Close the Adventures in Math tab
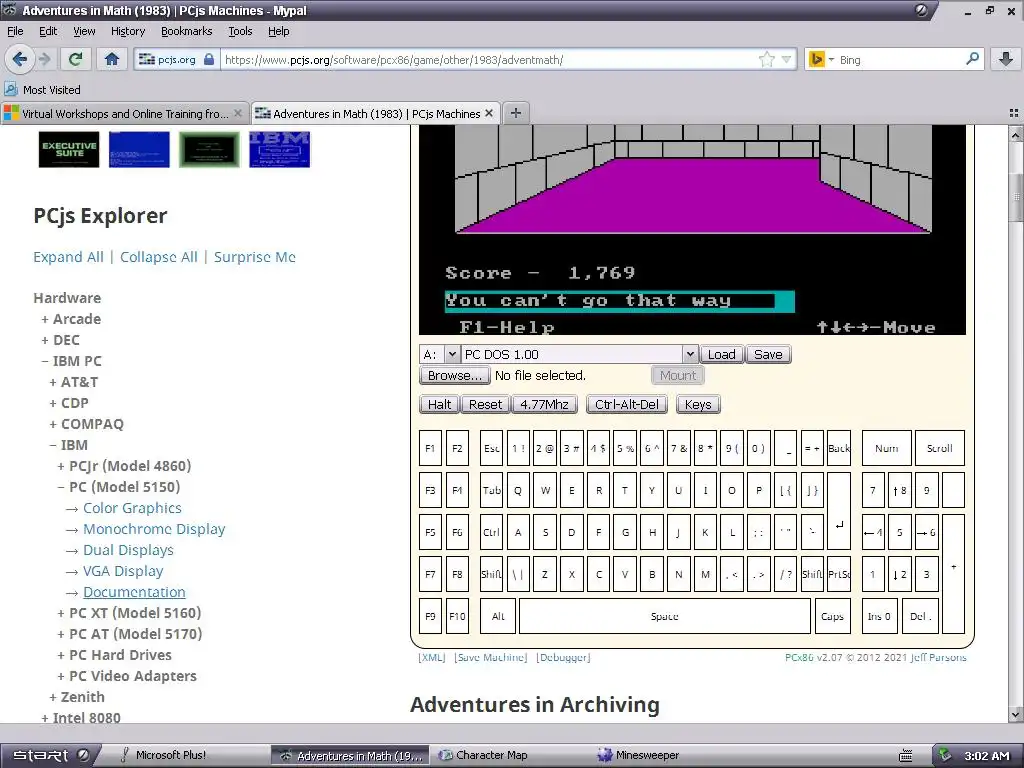The width and height of the screenshot is (1024, 768). tap(488, 113)
